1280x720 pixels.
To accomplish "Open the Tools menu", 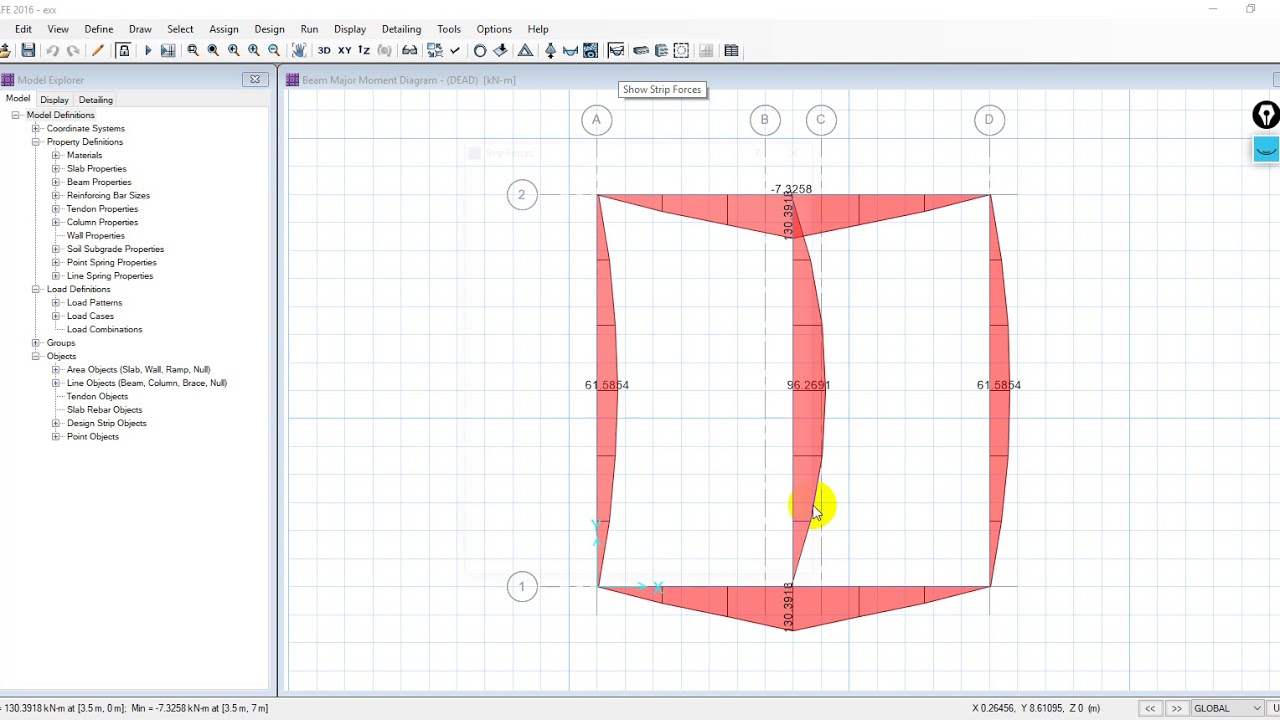I will pos(449,29).
